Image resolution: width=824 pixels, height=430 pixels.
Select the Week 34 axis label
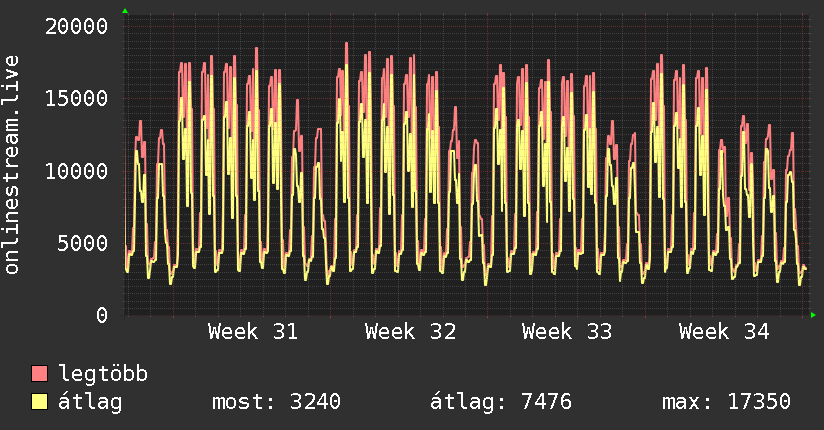click(724, 332)
